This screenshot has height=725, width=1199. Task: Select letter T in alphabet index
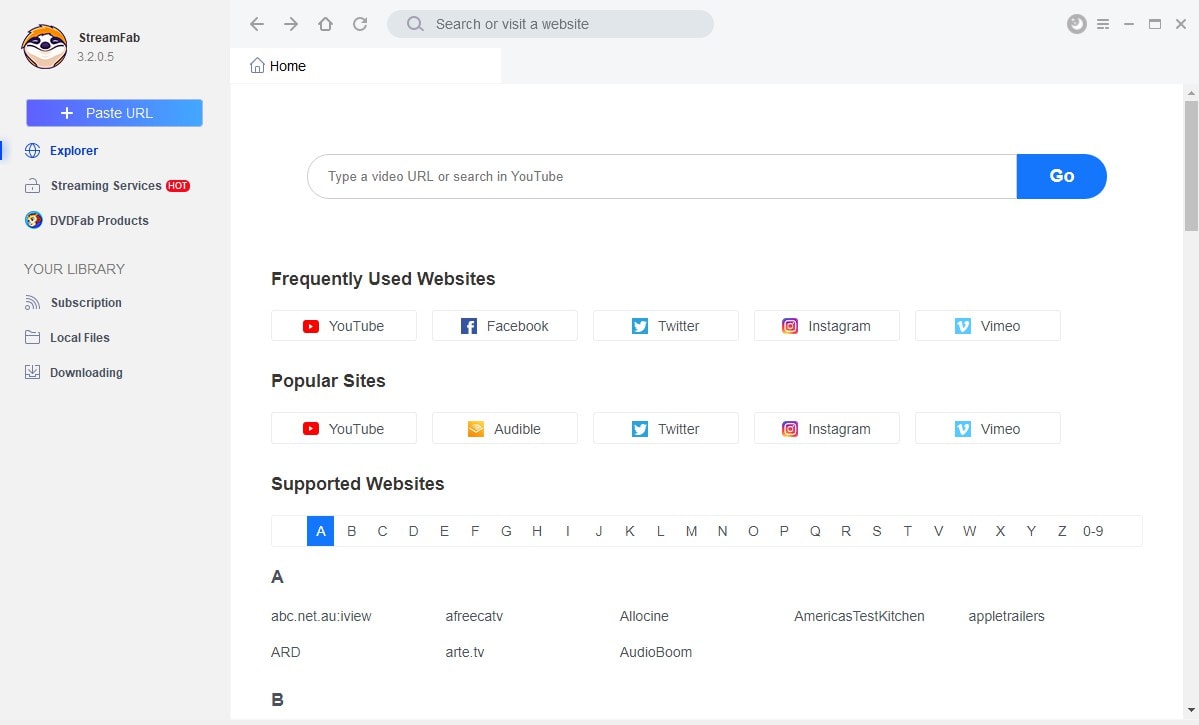coord(908,531)
